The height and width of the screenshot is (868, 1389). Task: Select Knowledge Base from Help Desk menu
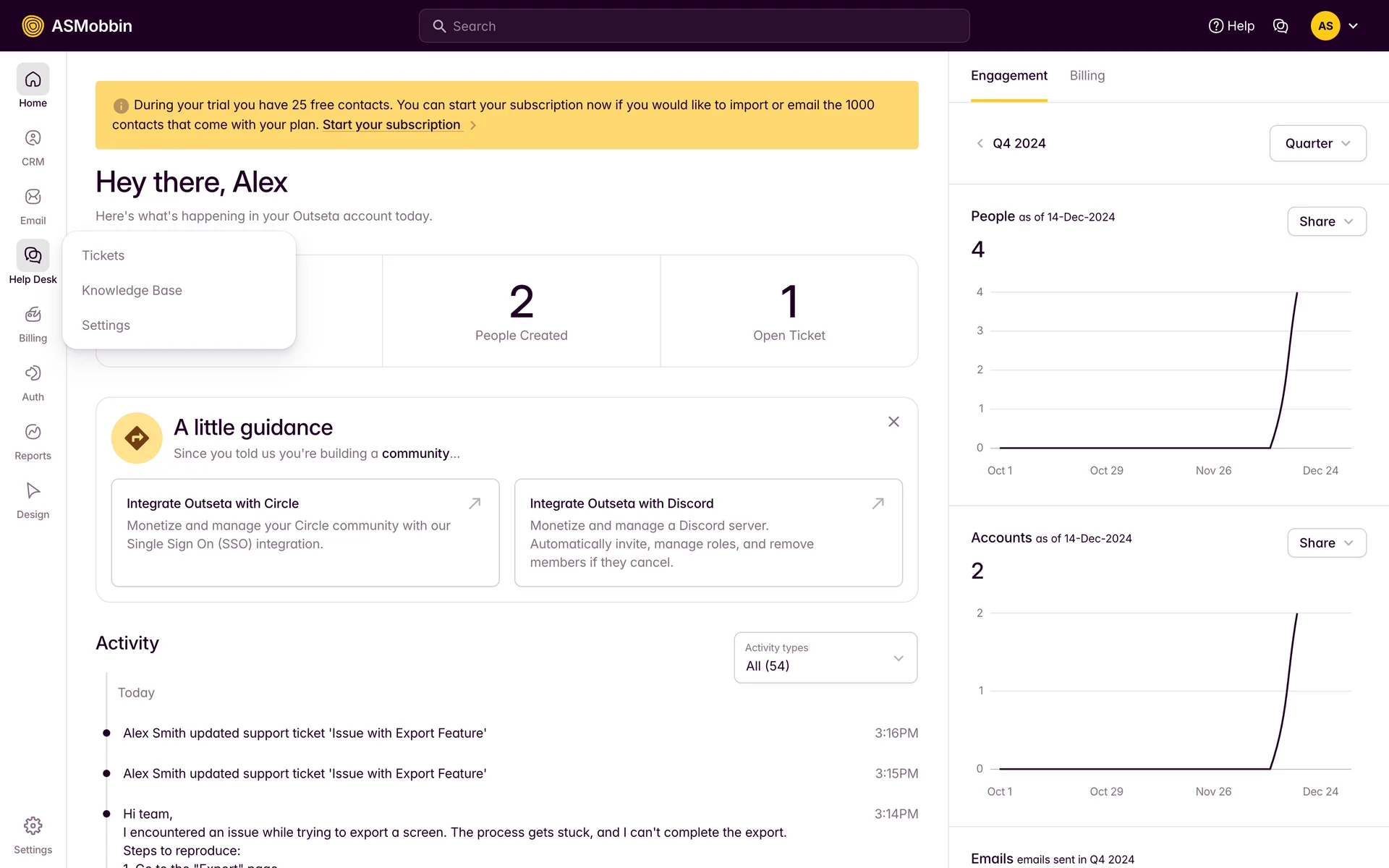point(132,290)
